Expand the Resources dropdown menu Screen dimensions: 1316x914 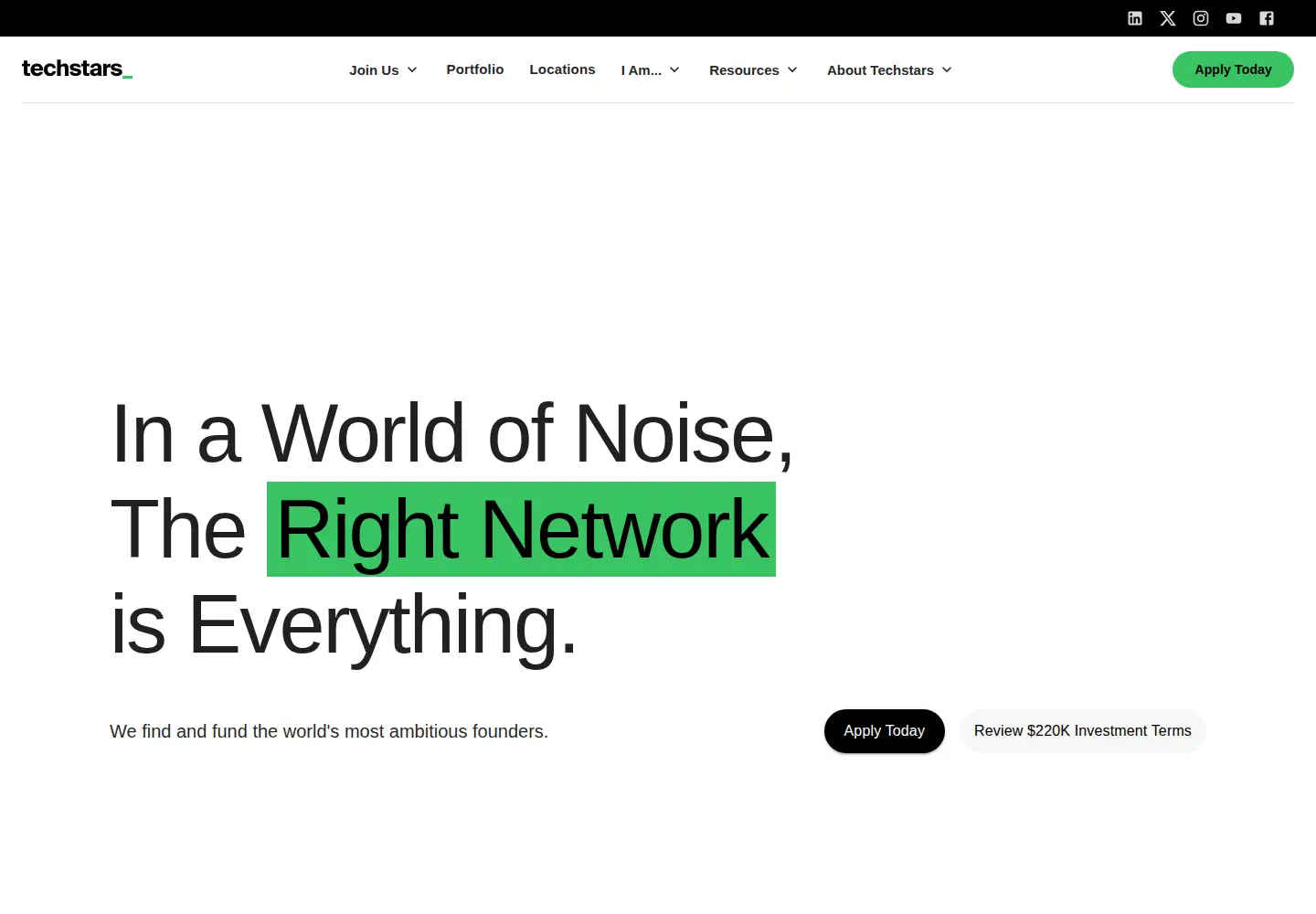[754, 70]
